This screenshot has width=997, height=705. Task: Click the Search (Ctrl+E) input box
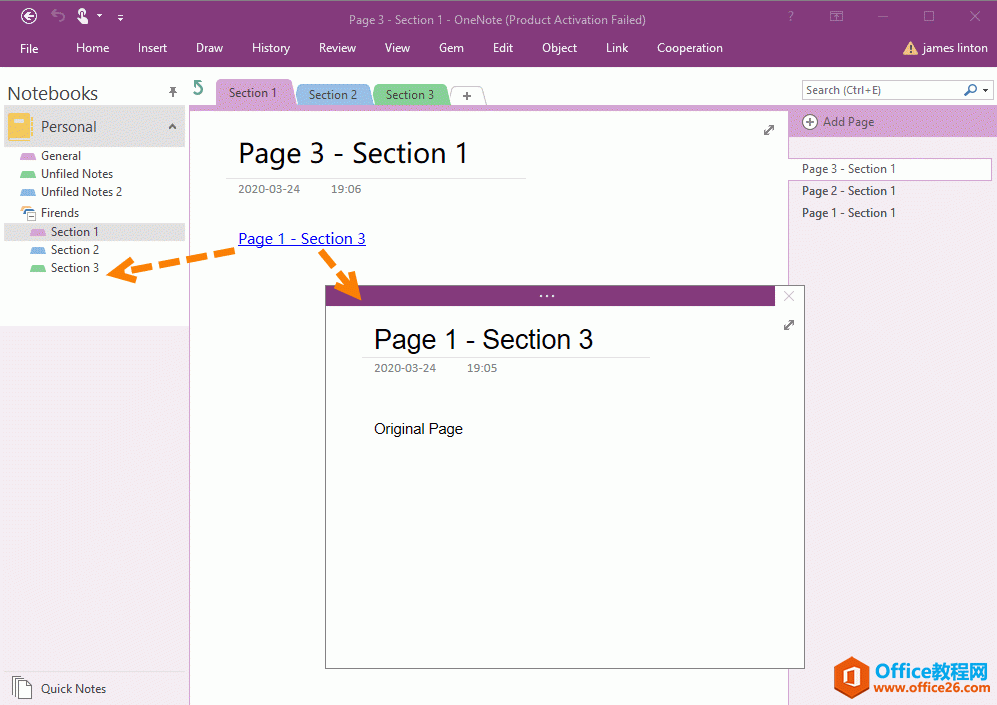point(880,90)
